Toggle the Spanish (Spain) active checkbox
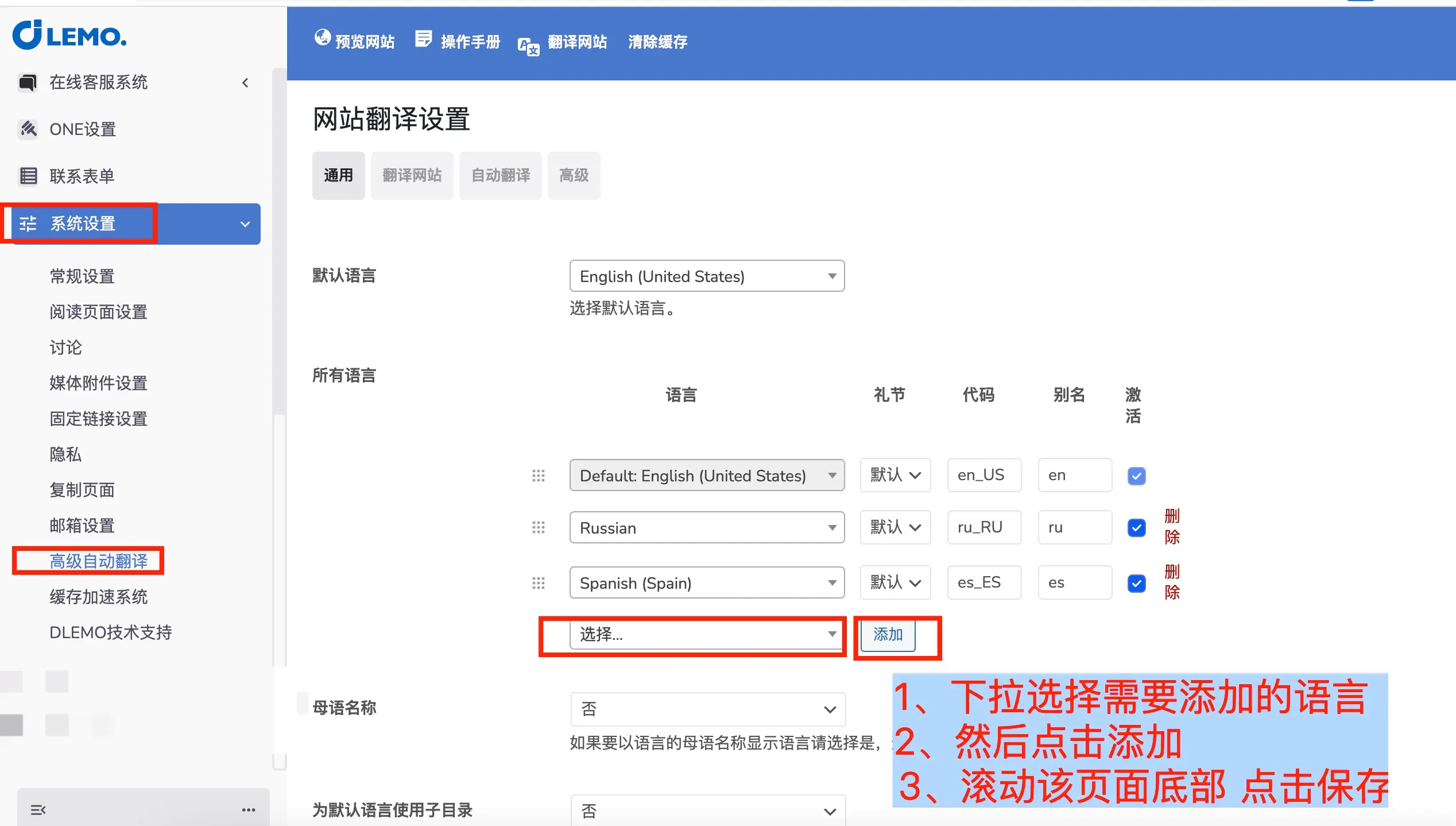Screen dimensions: 1456x826 point(1136,583)
